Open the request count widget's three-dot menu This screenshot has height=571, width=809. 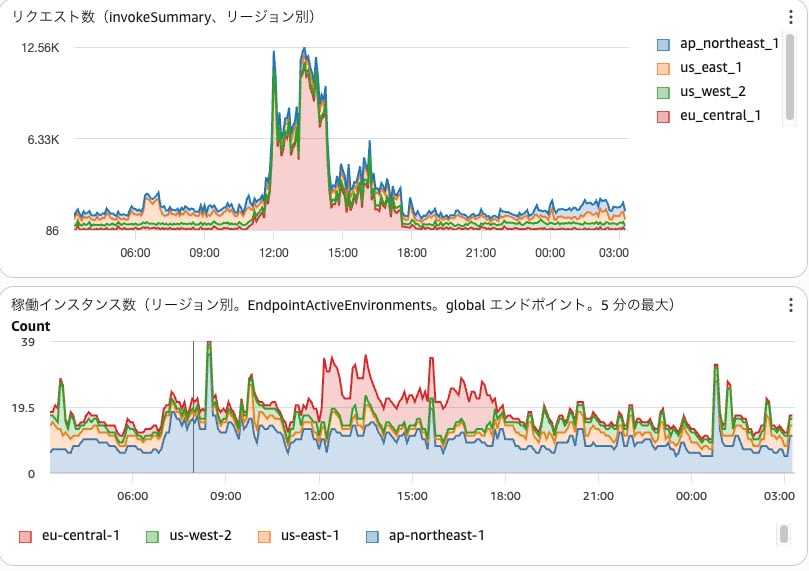[790, 17]
